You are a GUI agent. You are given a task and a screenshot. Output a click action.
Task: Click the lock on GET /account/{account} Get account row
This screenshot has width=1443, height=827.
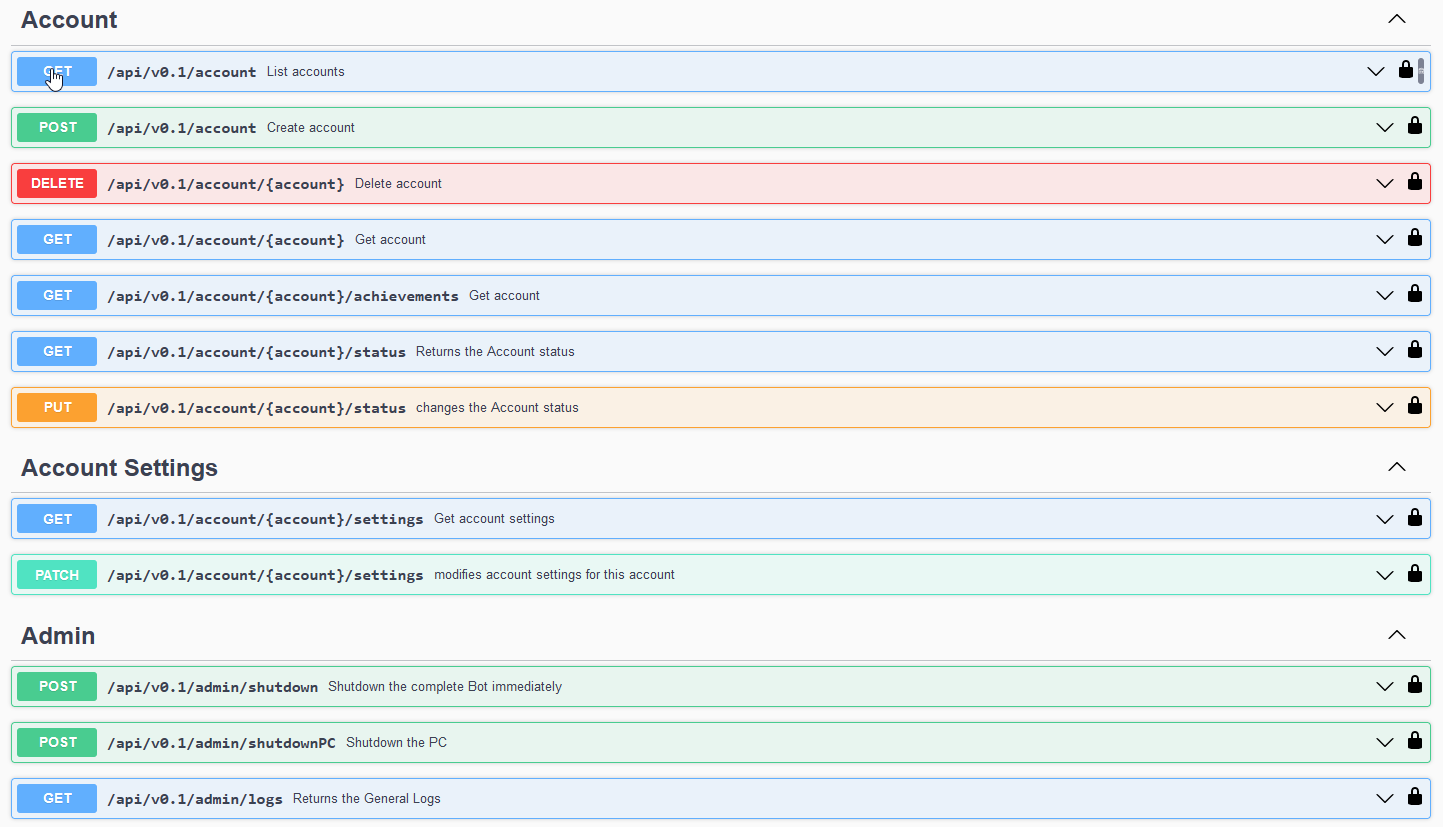pyautogui.click(x=1415, y=239)
